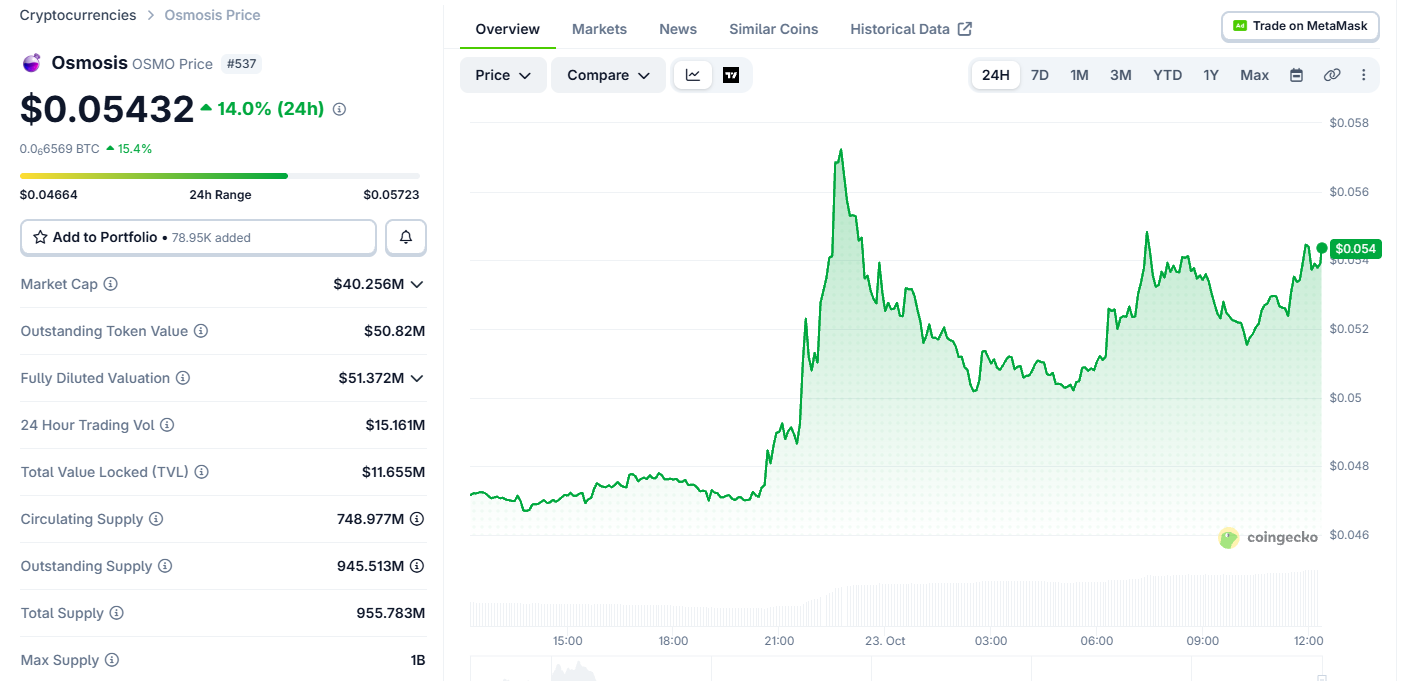1401x681 pixels.
Task: Open the chart three-dot options menu
Action: click(x=1364, y=75)
